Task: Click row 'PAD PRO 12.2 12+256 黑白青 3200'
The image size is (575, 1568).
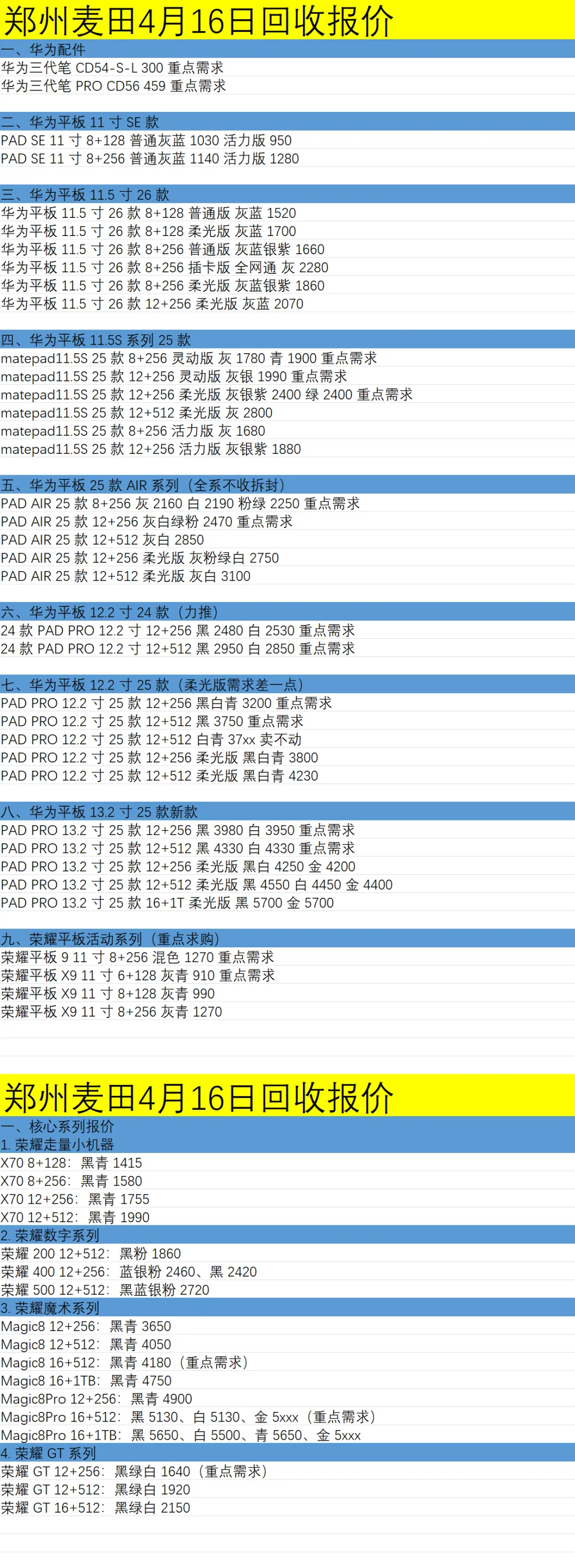Action: [287, 703]
